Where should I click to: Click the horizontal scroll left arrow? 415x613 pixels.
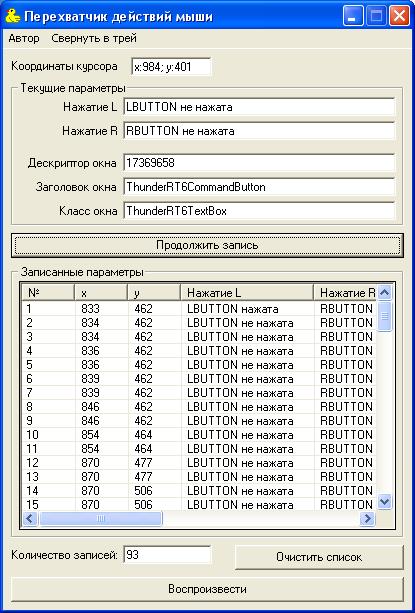click(30, 518)
